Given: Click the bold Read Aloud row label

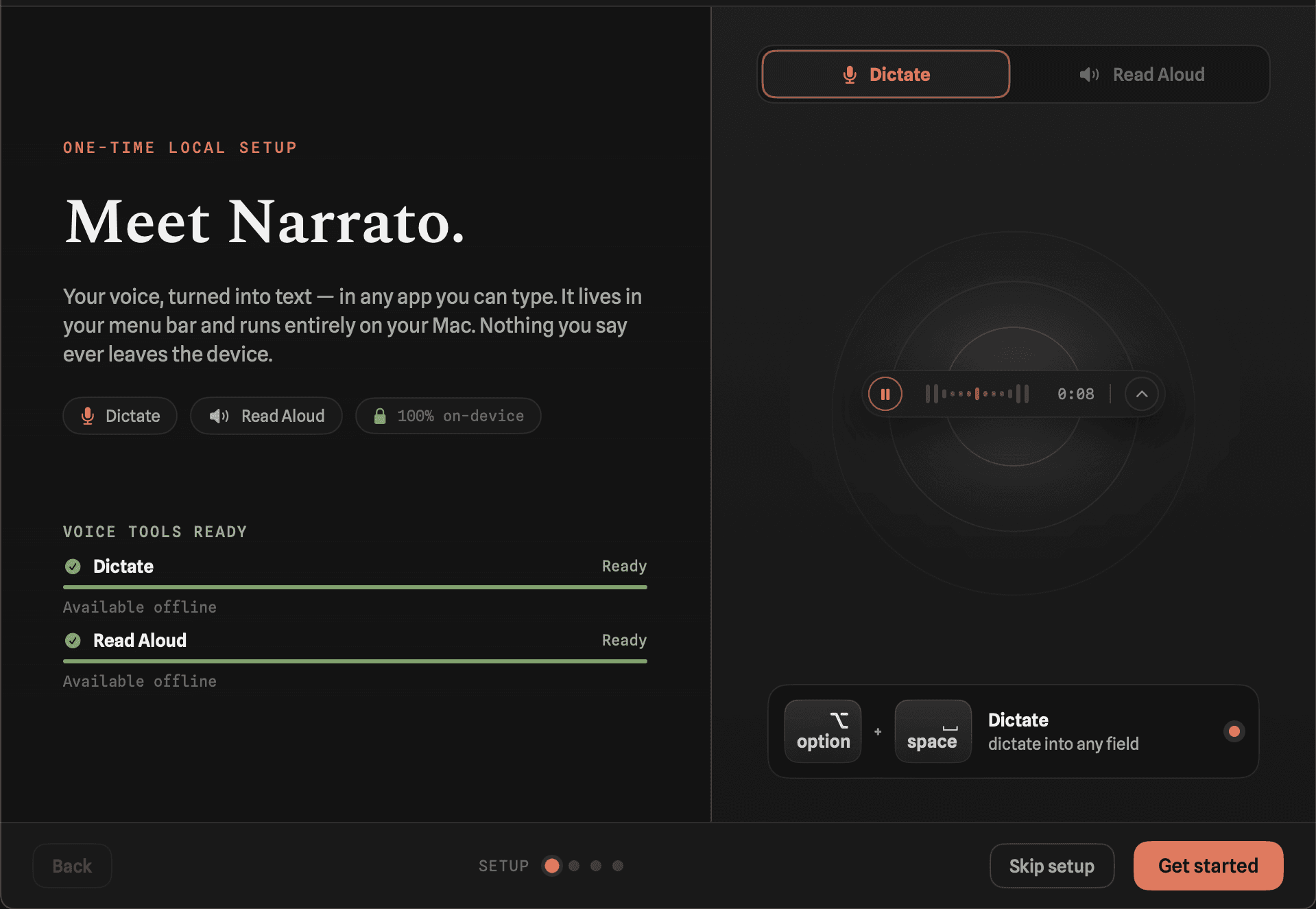Looking at the screenshot, I should pos(140,641).
